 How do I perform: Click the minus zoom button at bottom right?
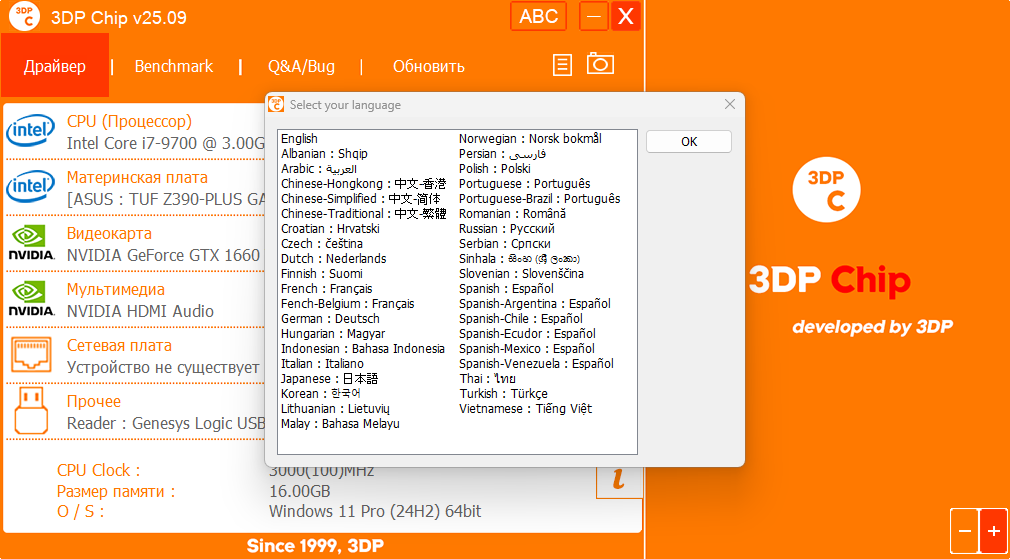964,531
